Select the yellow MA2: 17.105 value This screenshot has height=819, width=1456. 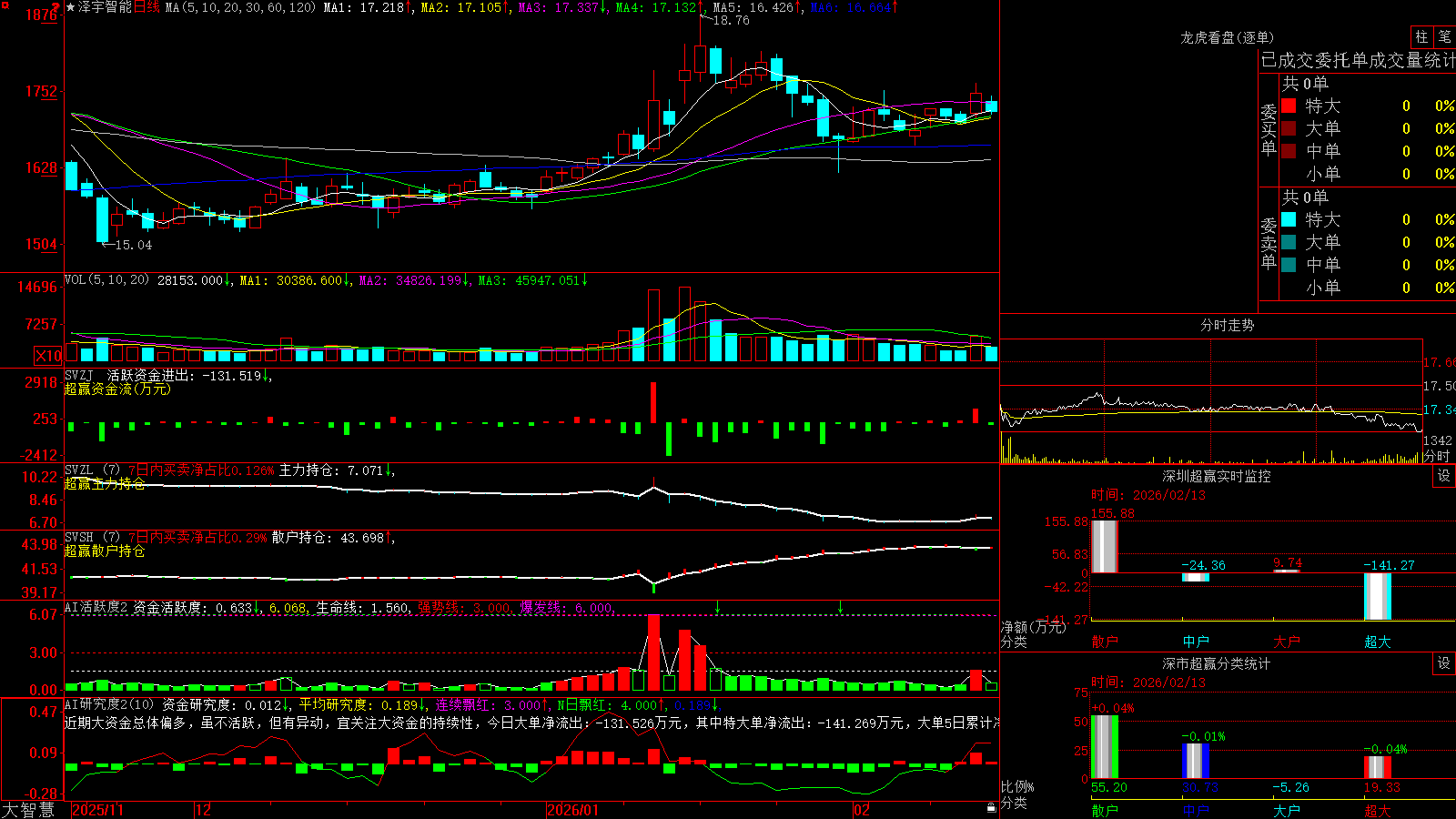(461, 7)
